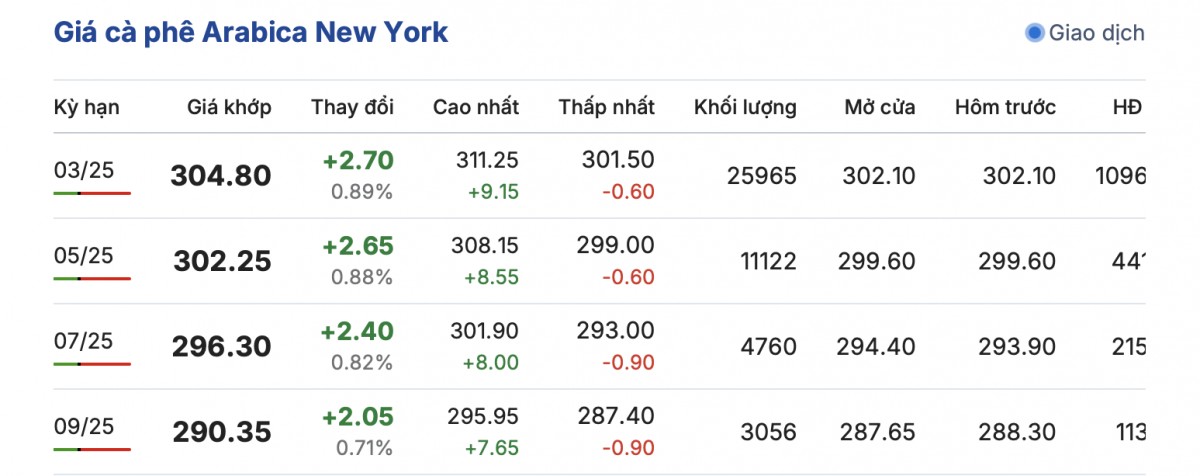Click the Mở cửa column header

pos(879,107)
